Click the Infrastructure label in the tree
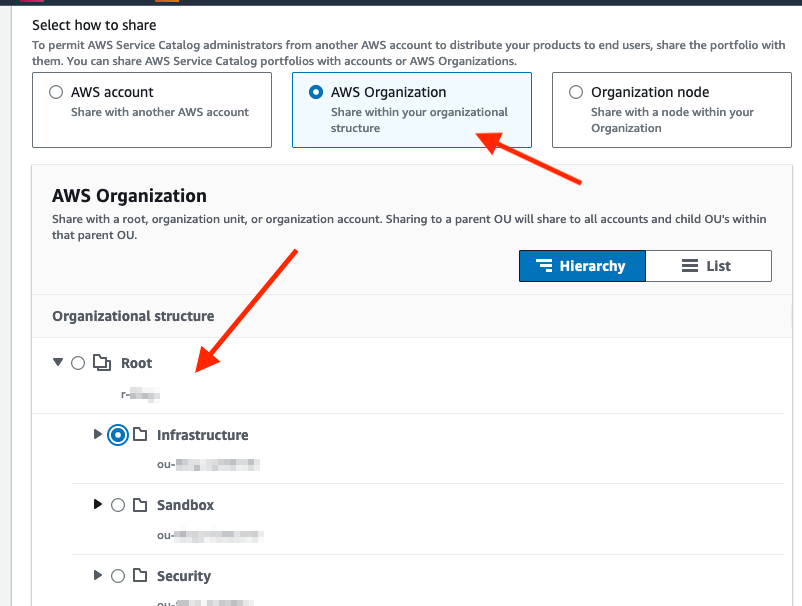 pyautogui.click(x=202, y=435)
